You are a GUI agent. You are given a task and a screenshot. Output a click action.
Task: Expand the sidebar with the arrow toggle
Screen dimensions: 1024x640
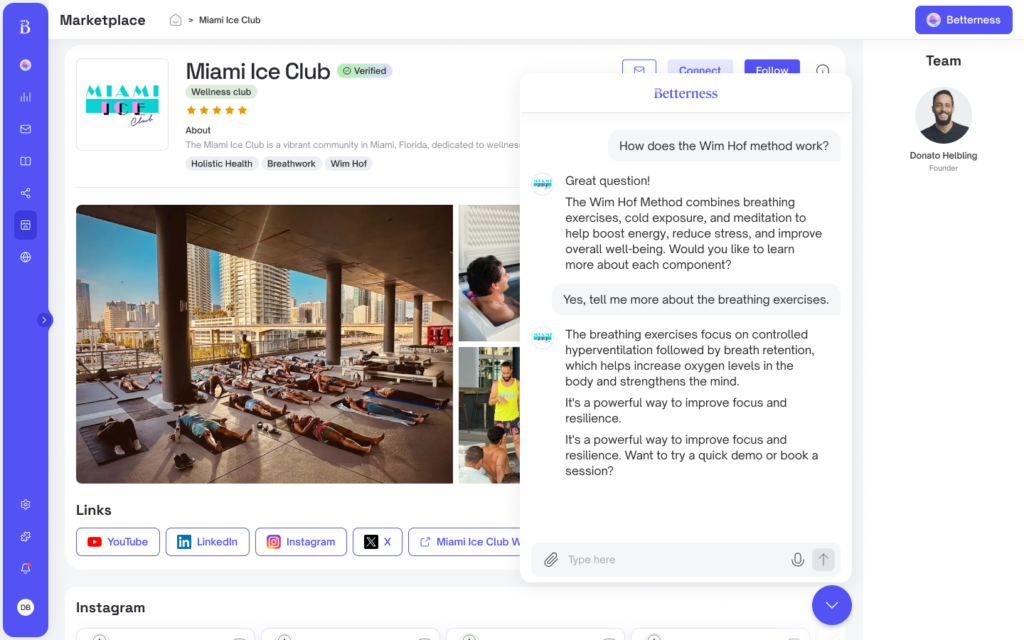[x=44, y=320]
